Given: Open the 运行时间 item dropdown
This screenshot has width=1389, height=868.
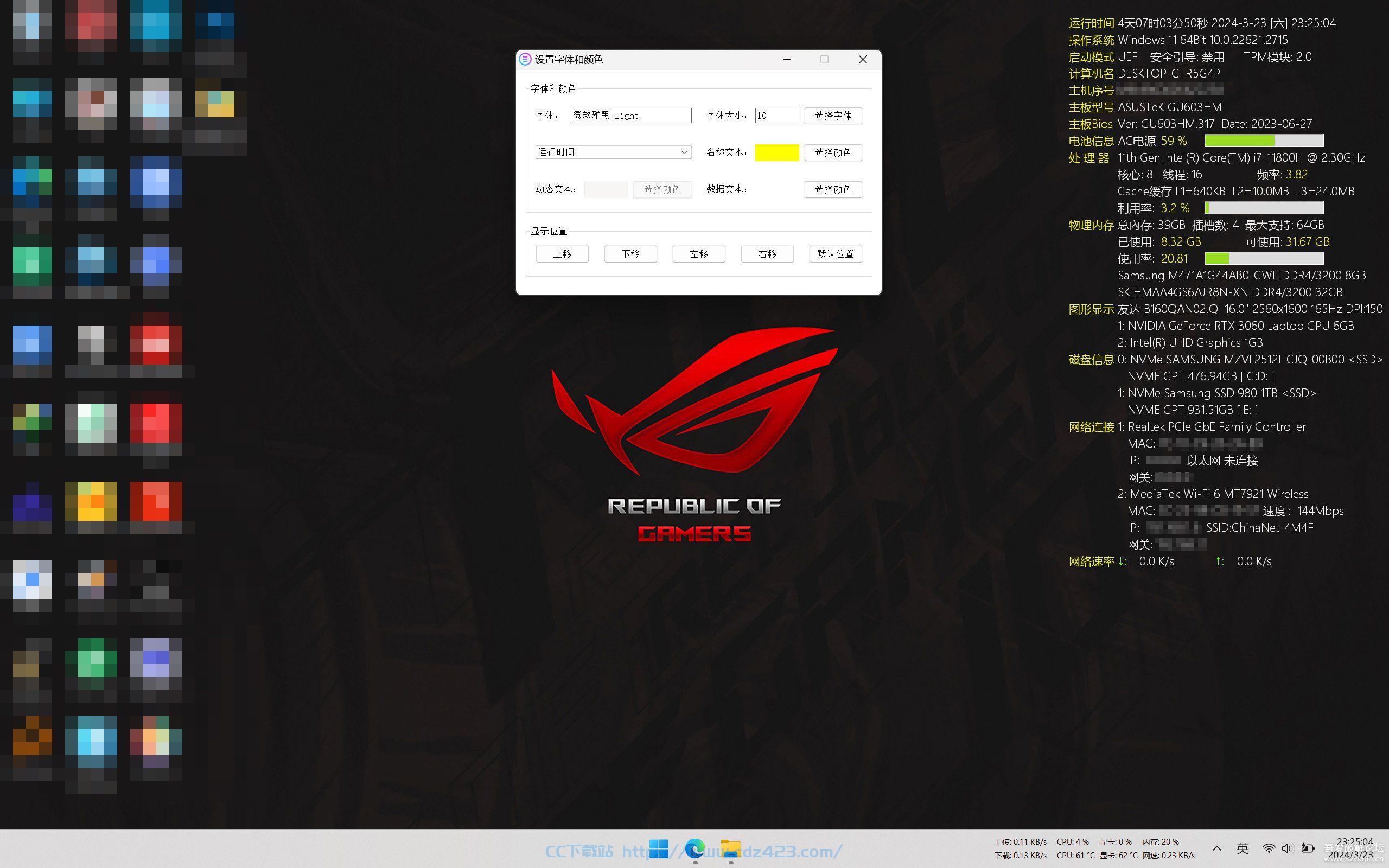Looking at the screenshot, I should (613, 152).
